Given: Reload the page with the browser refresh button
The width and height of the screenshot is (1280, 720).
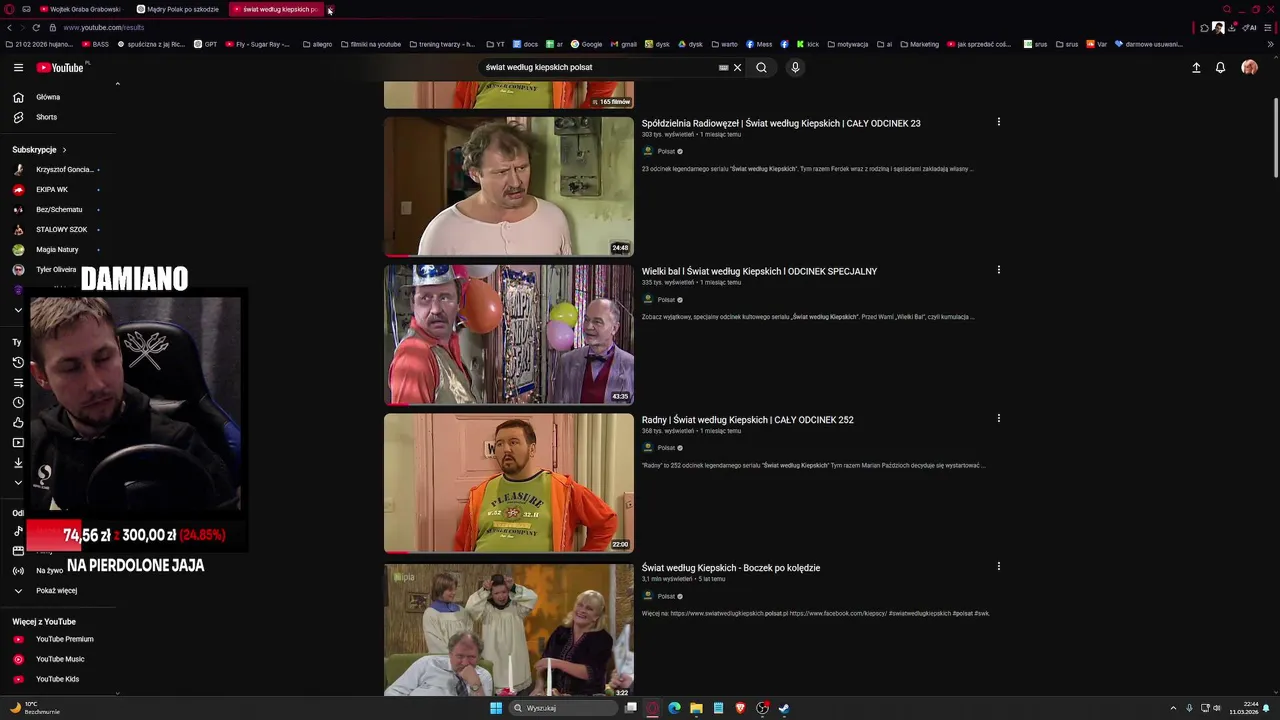Looking at the screenshot, I should 36,27.
